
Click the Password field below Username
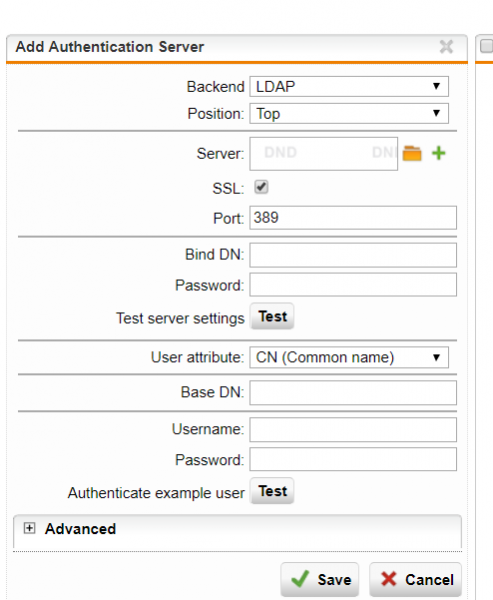click(x=353, y=459)
